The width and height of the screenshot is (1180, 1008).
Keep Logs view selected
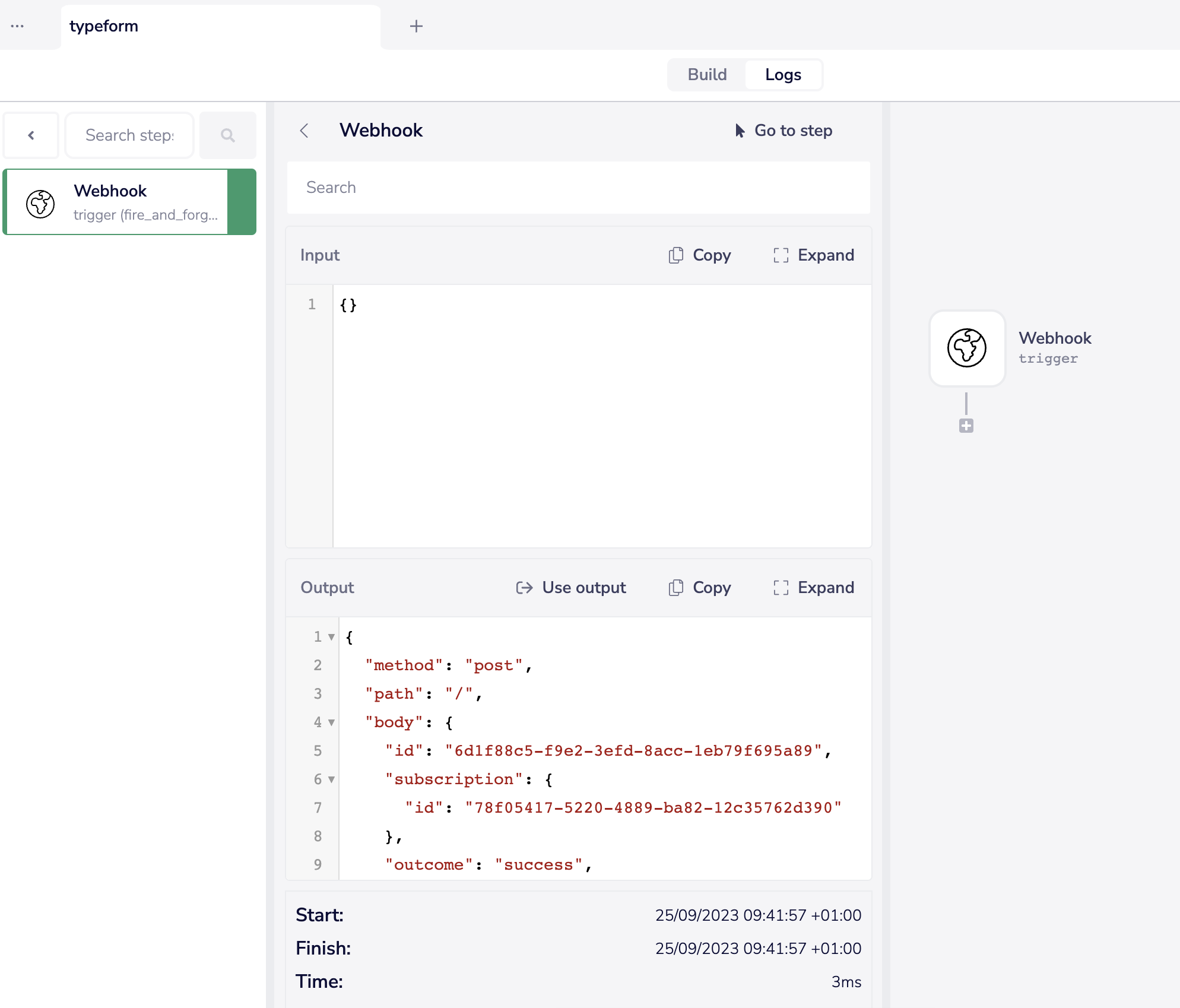point(784,75)
